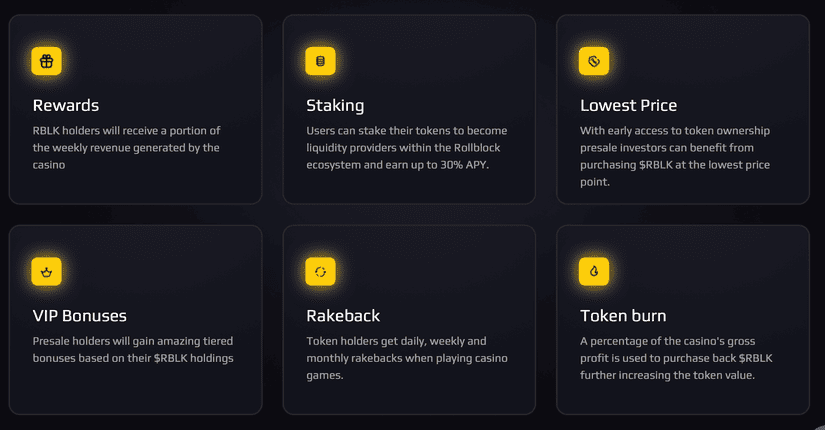Click the coin stack Staking icon

click(320, 62)
